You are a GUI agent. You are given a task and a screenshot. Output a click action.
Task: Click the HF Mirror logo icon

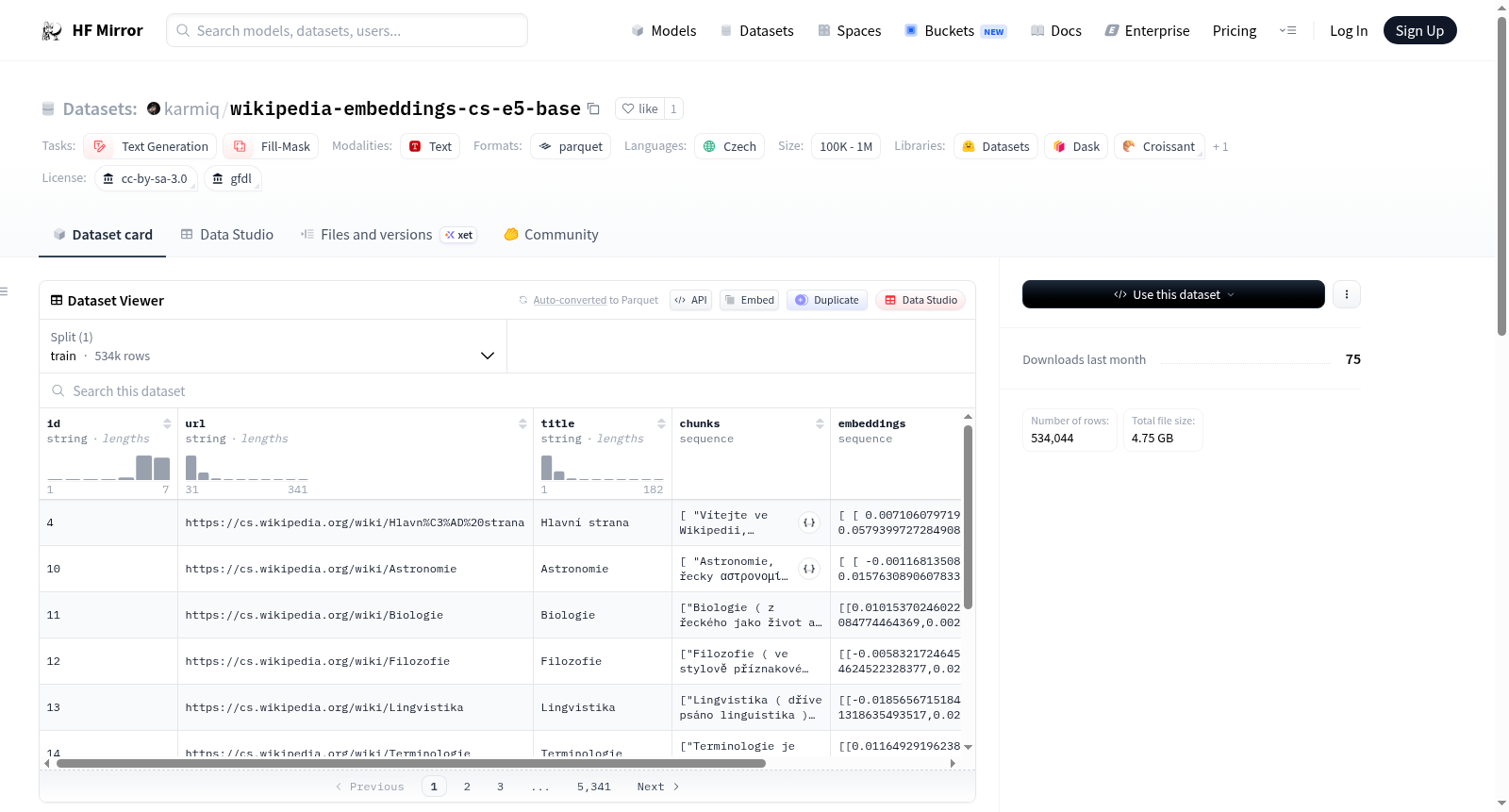tap(52, 31)
